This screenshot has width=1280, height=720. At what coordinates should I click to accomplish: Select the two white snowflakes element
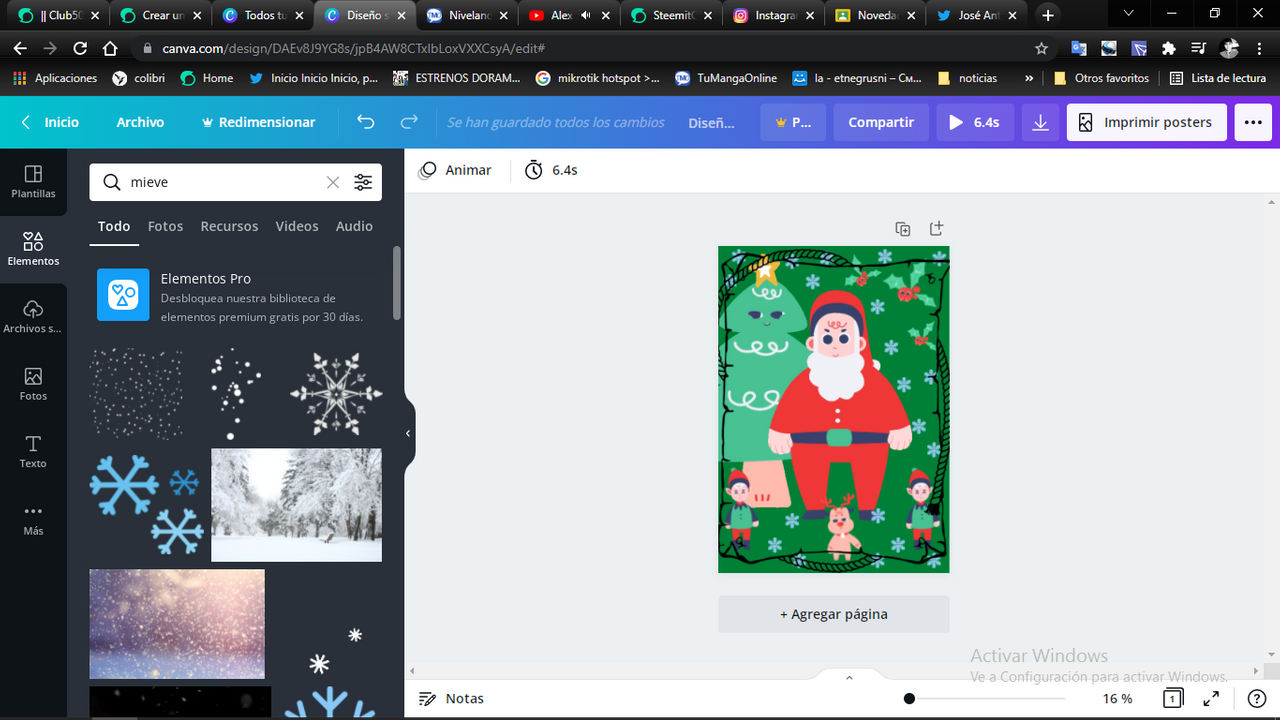[335, 651]
